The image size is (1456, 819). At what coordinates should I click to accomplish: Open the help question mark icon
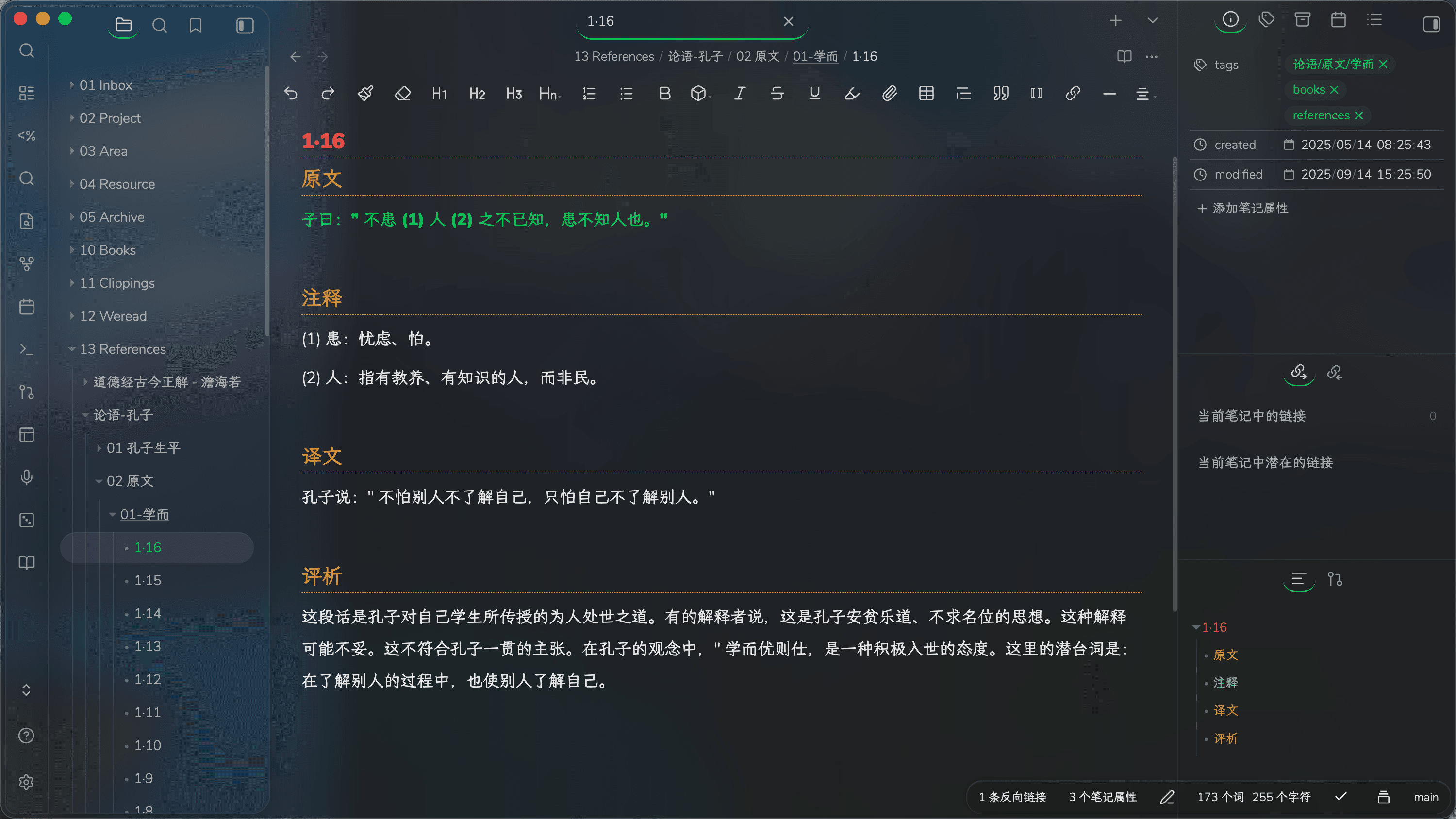[27, 736]
